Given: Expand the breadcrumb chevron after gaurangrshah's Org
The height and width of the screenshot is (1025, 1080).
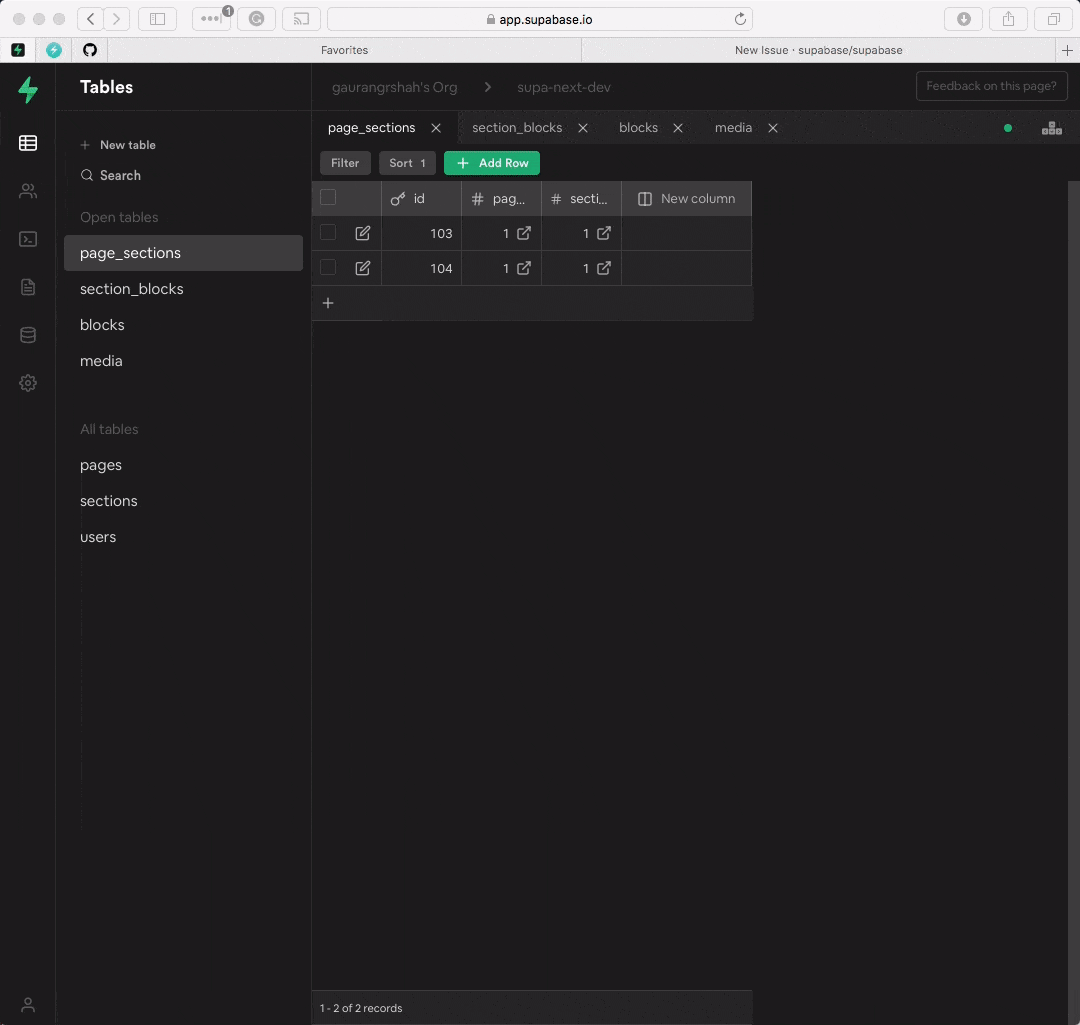Looking at the screenshot, I should tap(487, 87).
